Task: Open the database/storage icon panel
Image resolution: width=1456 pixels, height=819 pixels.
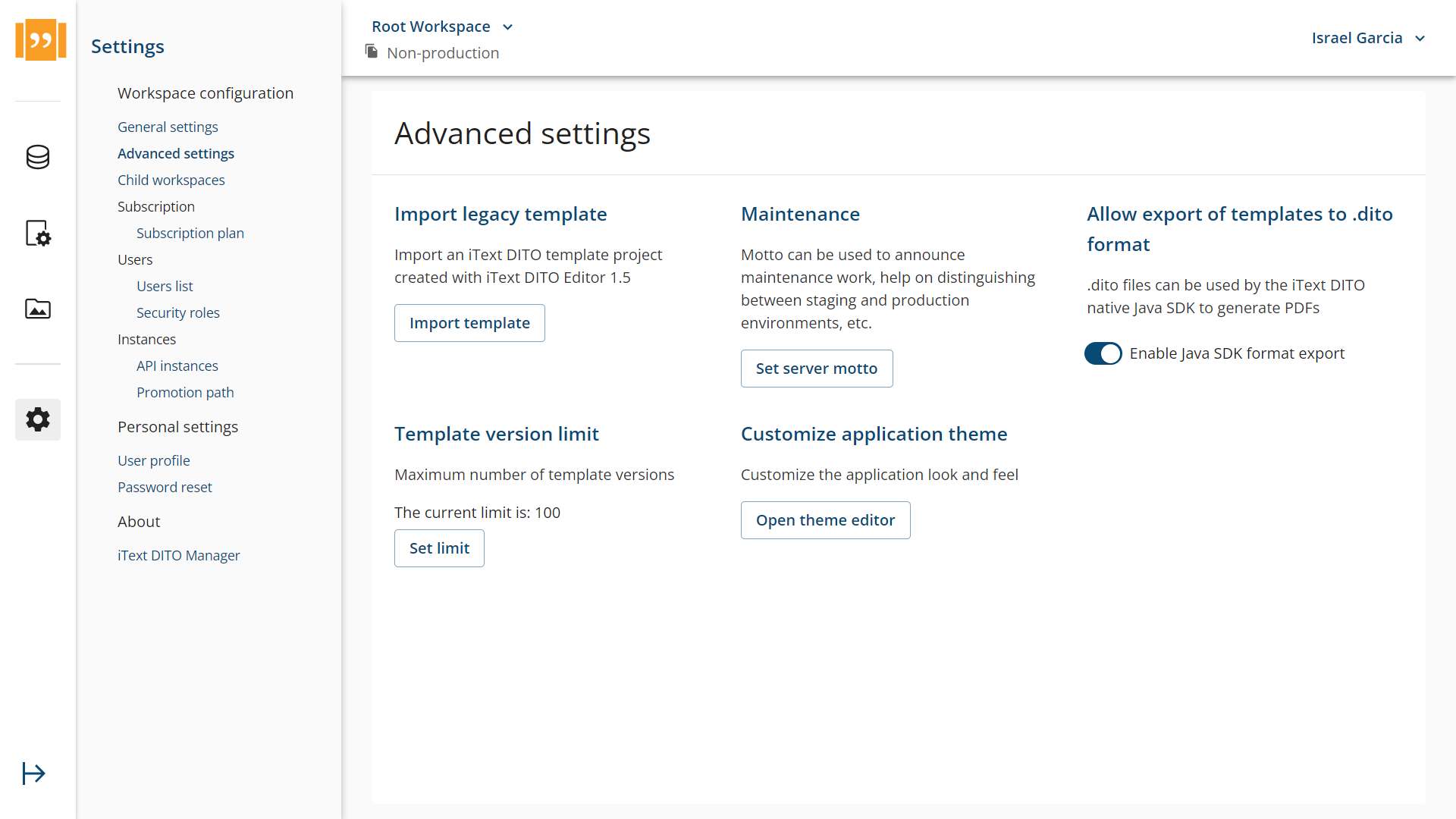Action: point(37,157)
